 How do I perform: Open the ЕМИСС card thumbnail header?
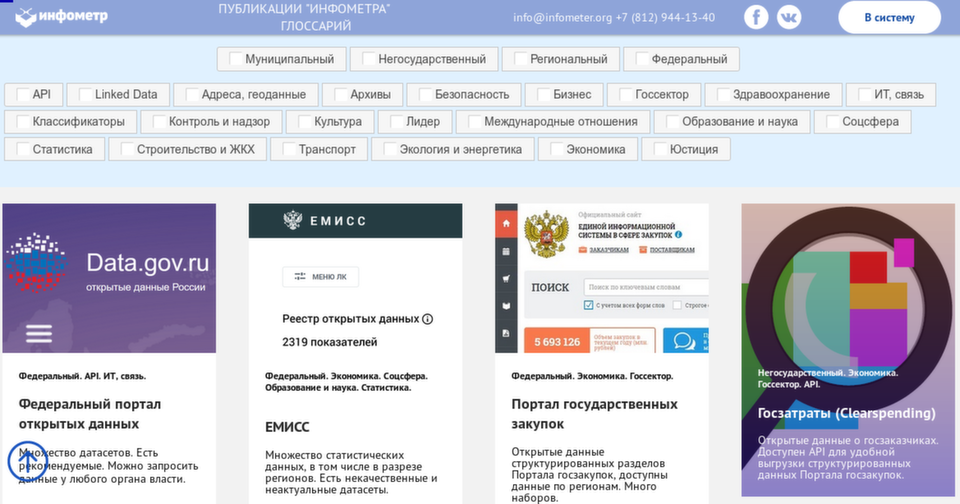[355, 220]
